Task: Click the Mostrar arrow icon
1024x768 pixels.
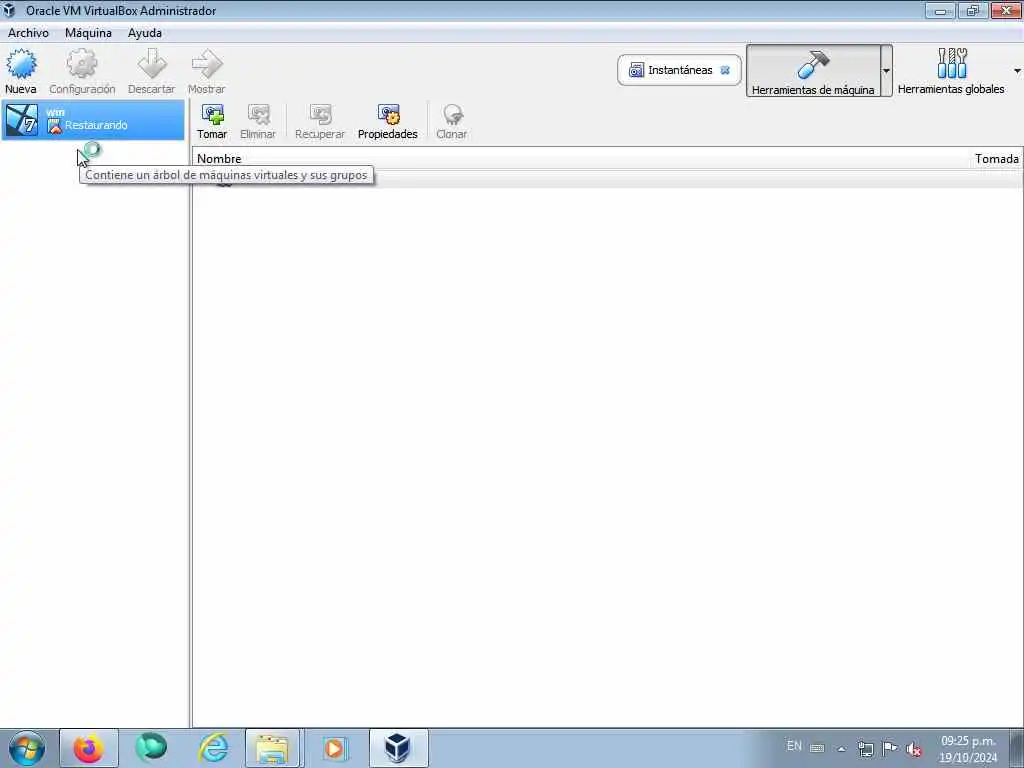Action: [x=207, y=64]
